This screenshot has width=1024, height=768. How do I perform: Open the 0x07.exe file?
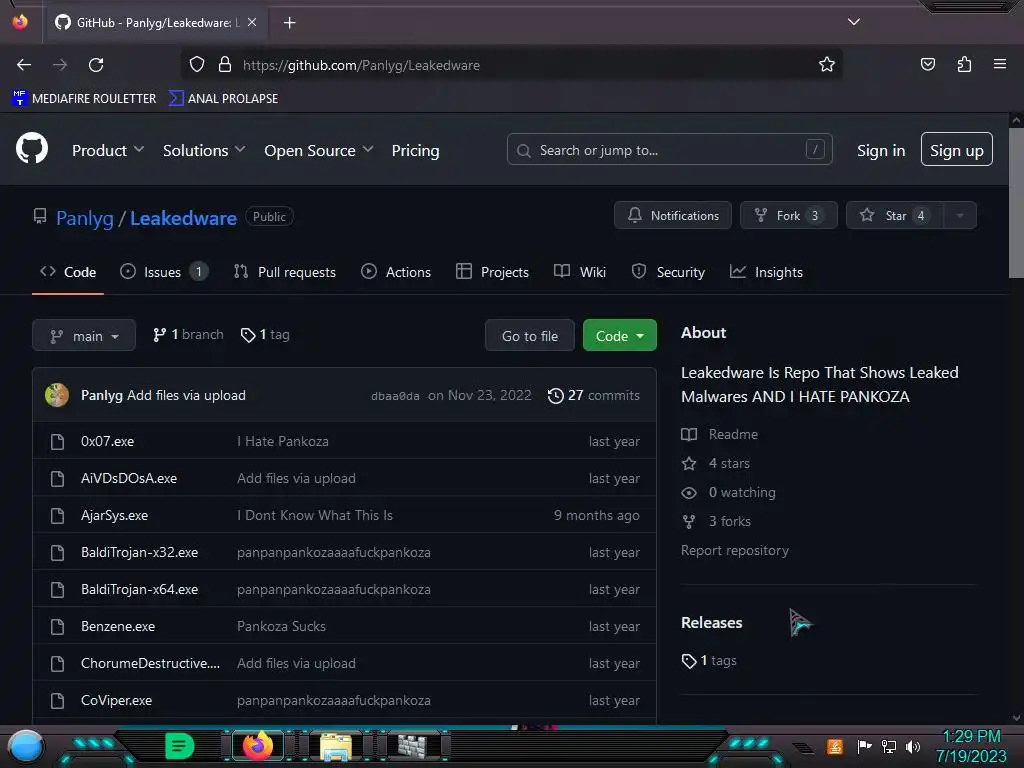[x=107, y=441]
